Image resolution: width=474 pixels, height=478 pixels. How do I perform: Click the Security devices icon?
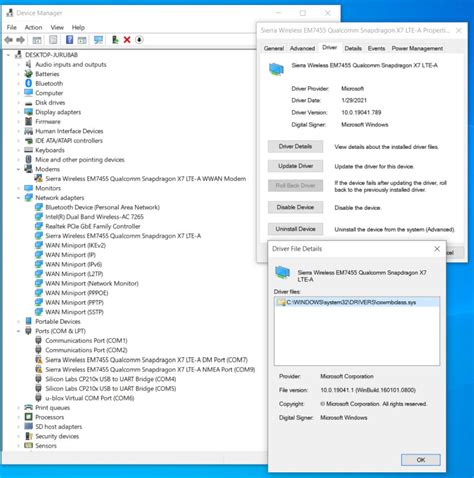click(29, 436)
